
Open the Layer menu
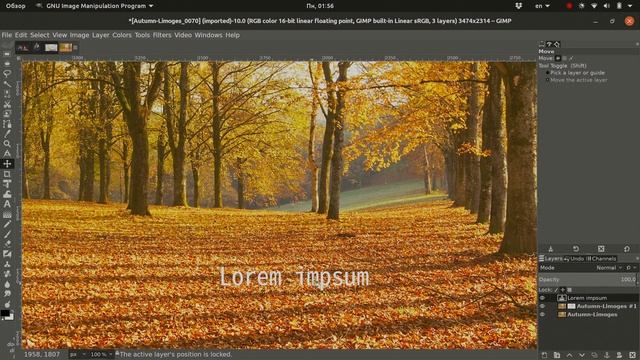click(100, 35)
